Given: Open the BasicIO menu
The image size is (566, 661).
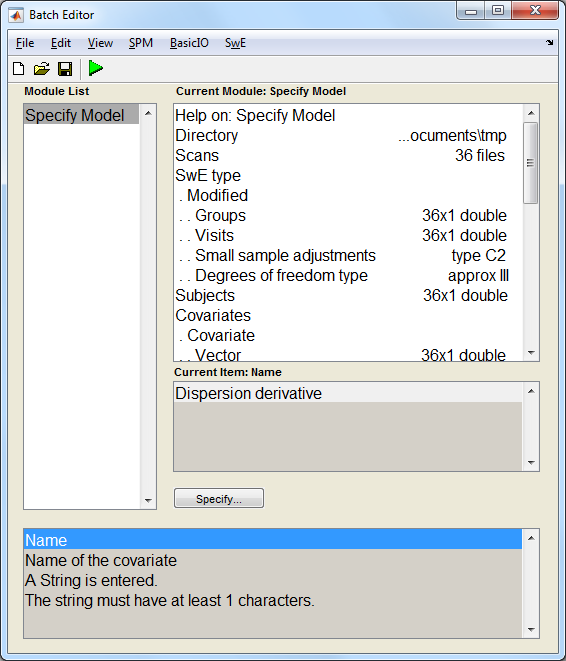Looking at the screenshot, I should point(189,43).
